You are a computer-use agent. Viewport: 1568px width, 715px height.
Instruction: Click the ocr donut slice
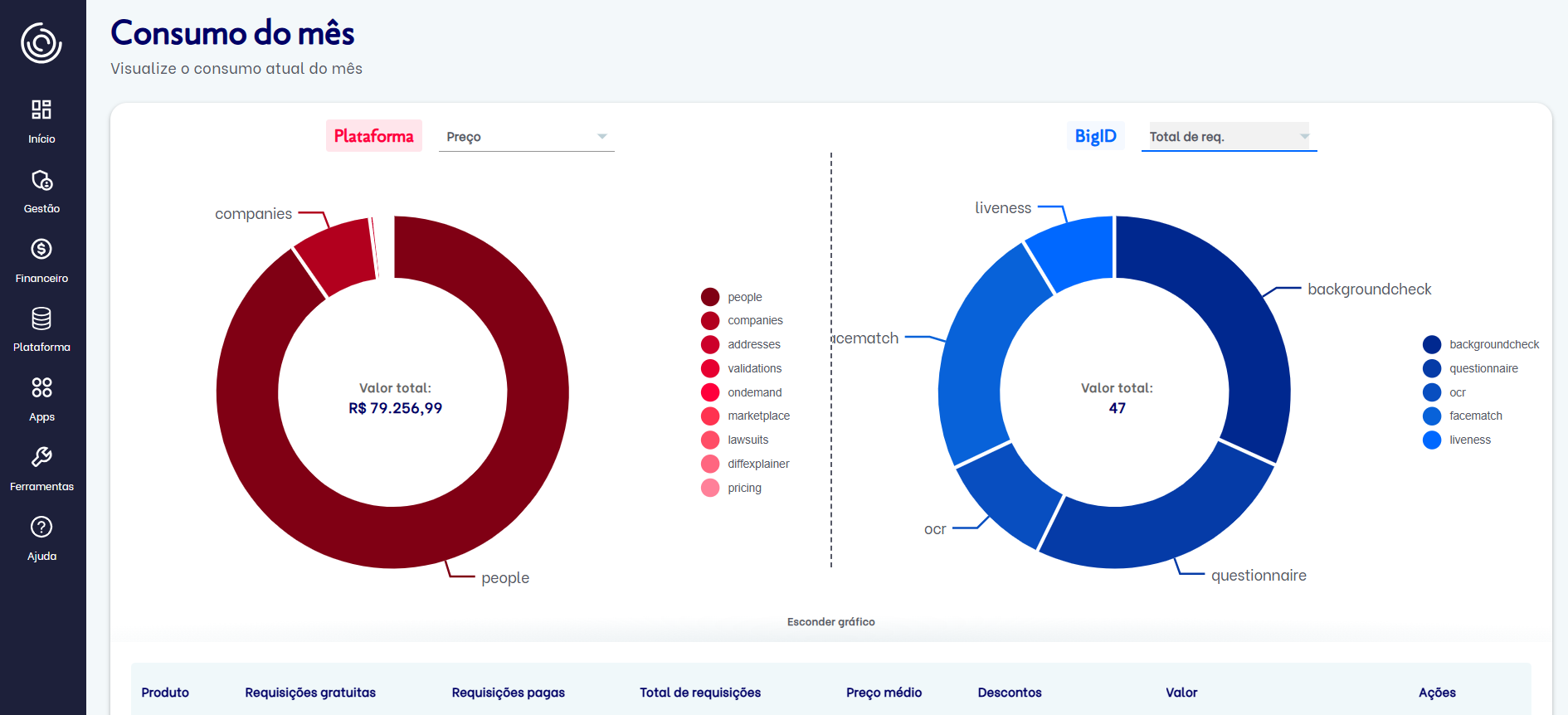tap(1008, 494)
